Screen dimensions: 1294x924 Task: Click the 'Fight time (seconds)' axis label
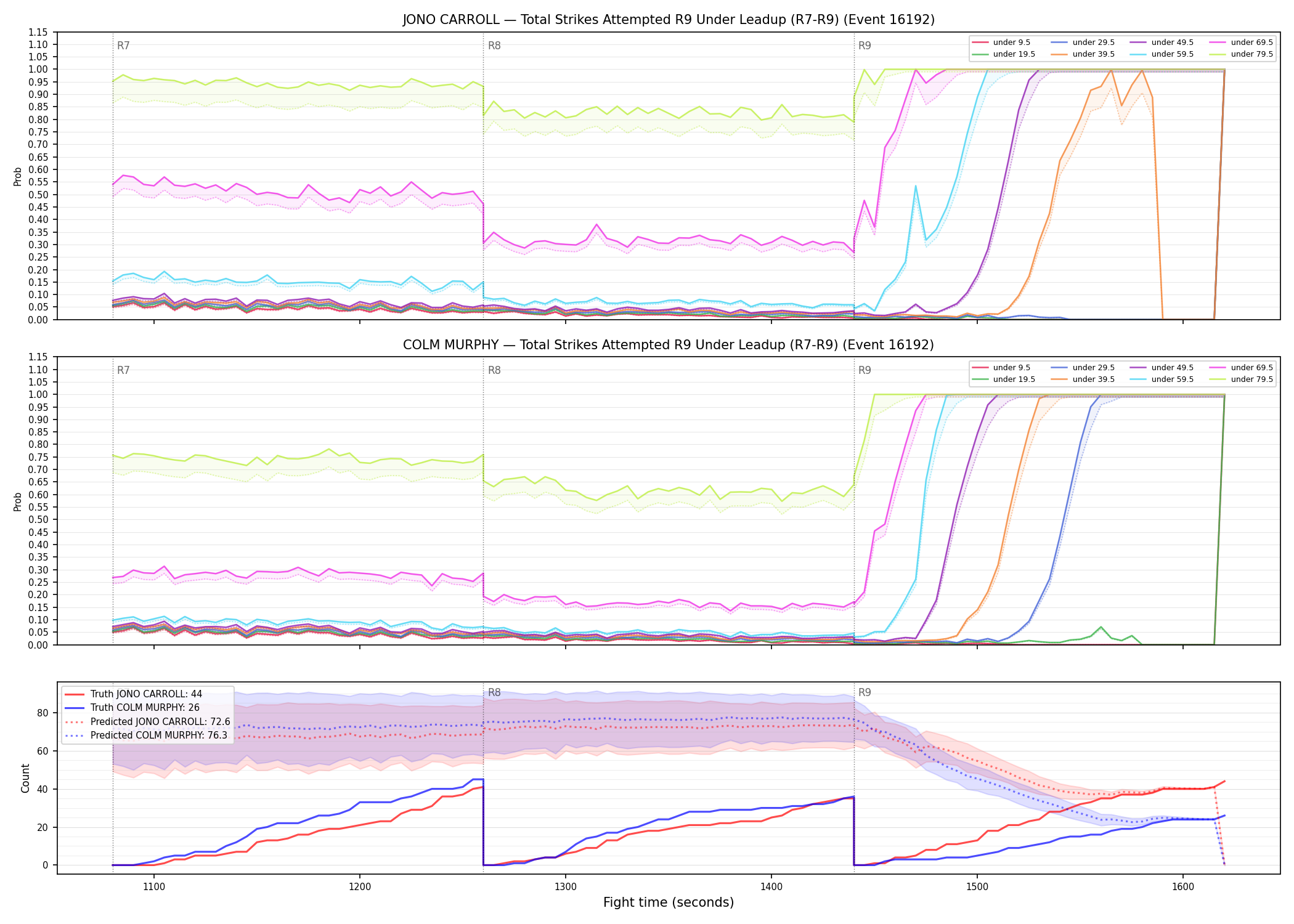[x=669, y=902]
